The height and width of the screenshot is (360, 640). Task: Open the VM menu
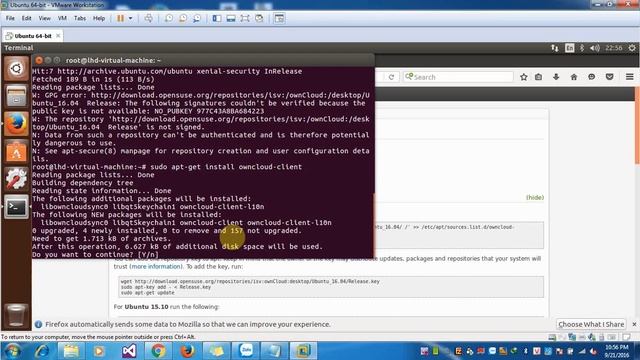click(x=62, y=18)
